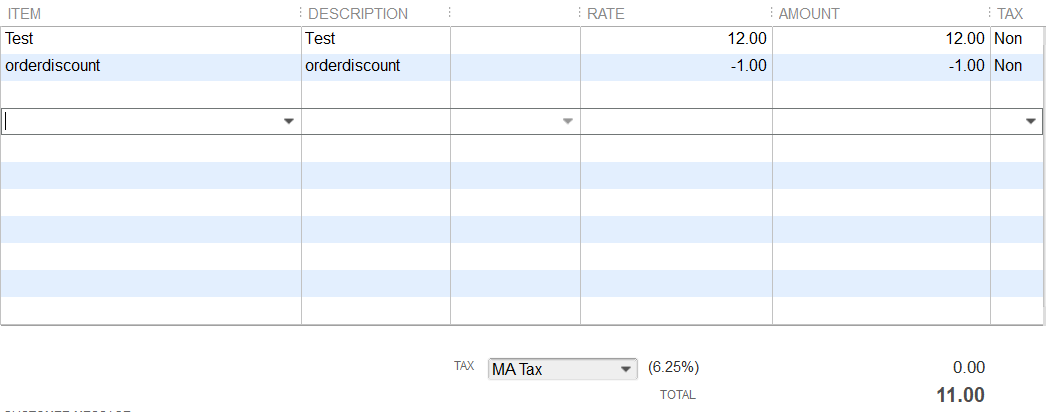Click the Non tax cell for Test row

coord(1008,39)
